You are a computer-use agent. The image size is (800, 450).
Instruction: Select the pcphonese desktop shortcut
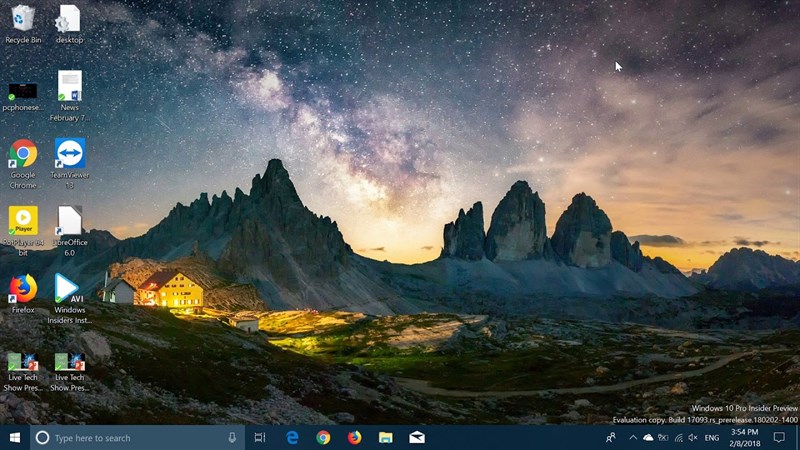coord(22,97)
